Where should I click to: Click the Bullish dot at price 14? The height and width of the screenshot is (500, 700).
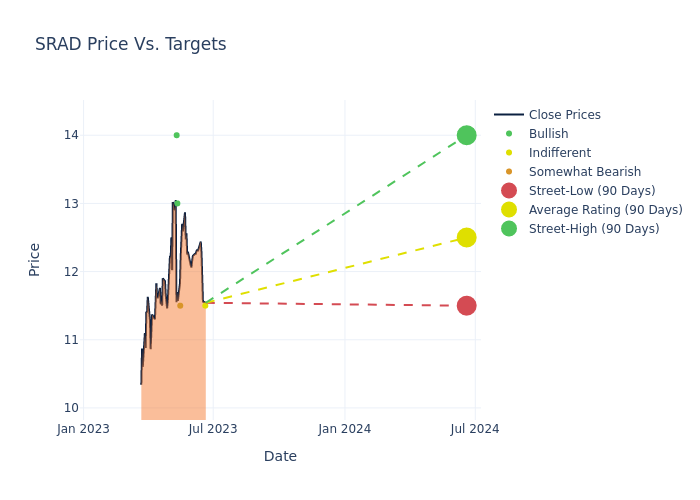pyautogui.click(x=176, y=135)
